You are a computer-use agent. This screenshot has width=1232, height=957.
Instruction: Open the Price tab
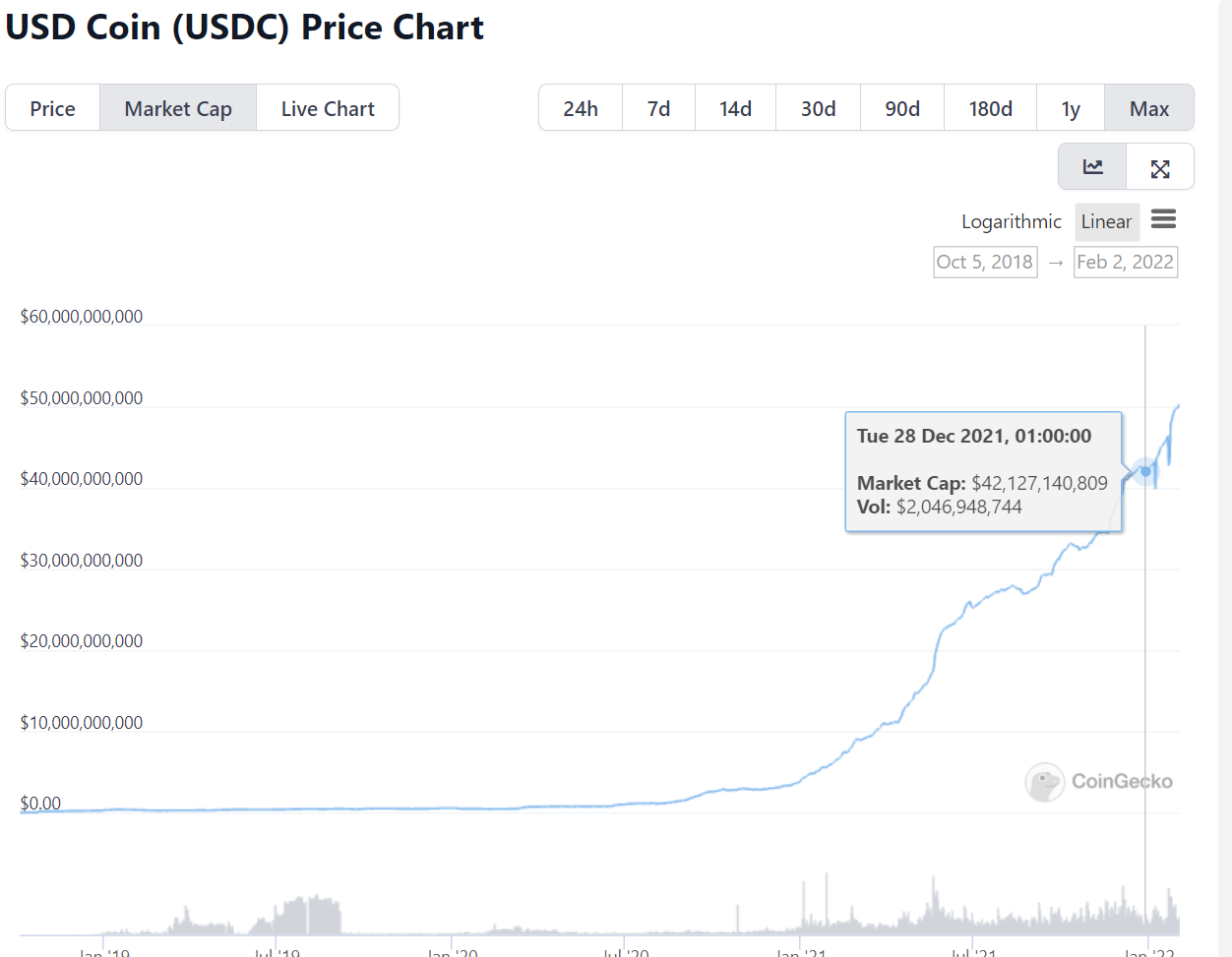click(x=52, y=108)
